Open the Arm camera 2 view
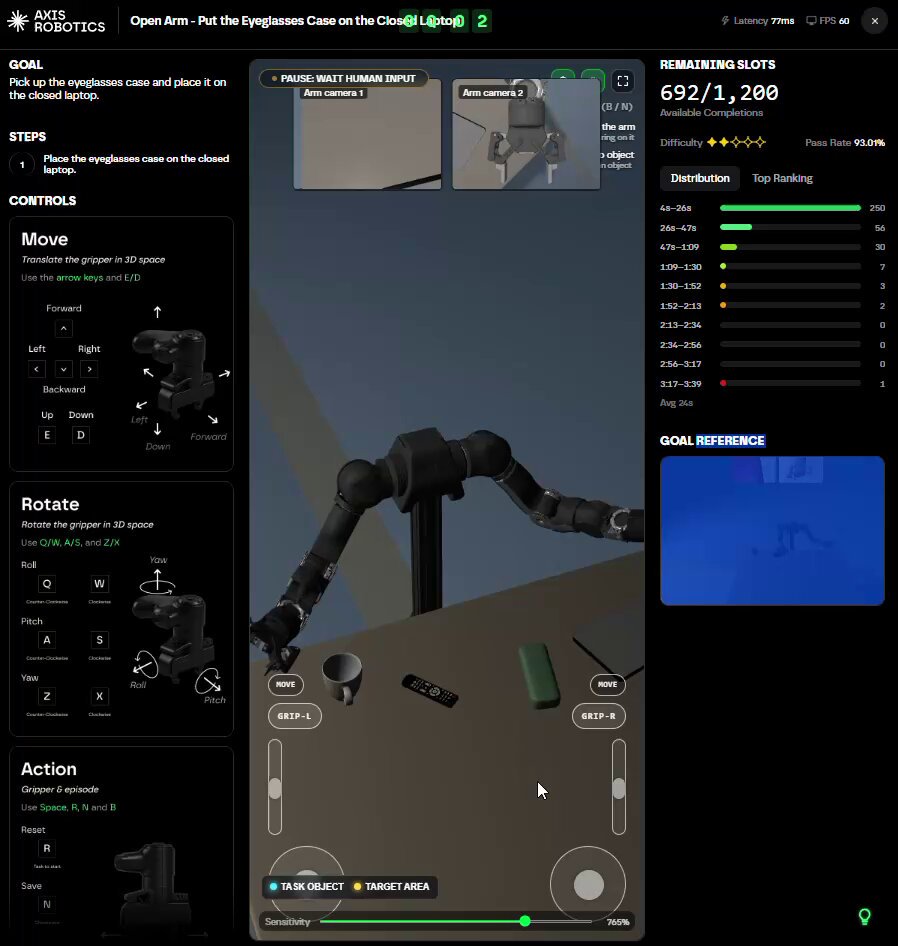This screenshot has height=946, width=898. (x=526, y=136)
